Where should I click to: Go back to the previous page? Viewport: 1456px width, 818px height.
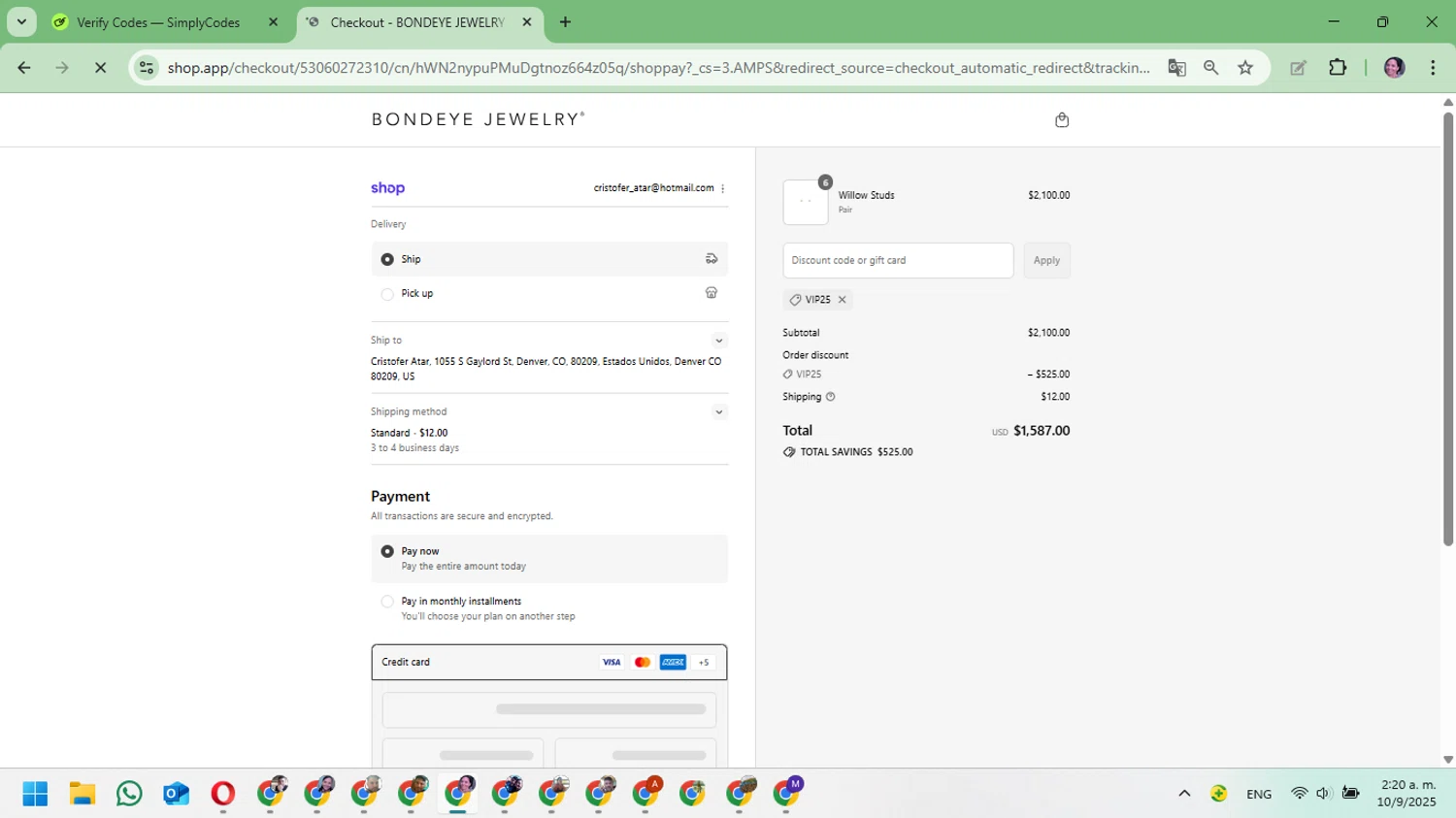click(24, 68)
